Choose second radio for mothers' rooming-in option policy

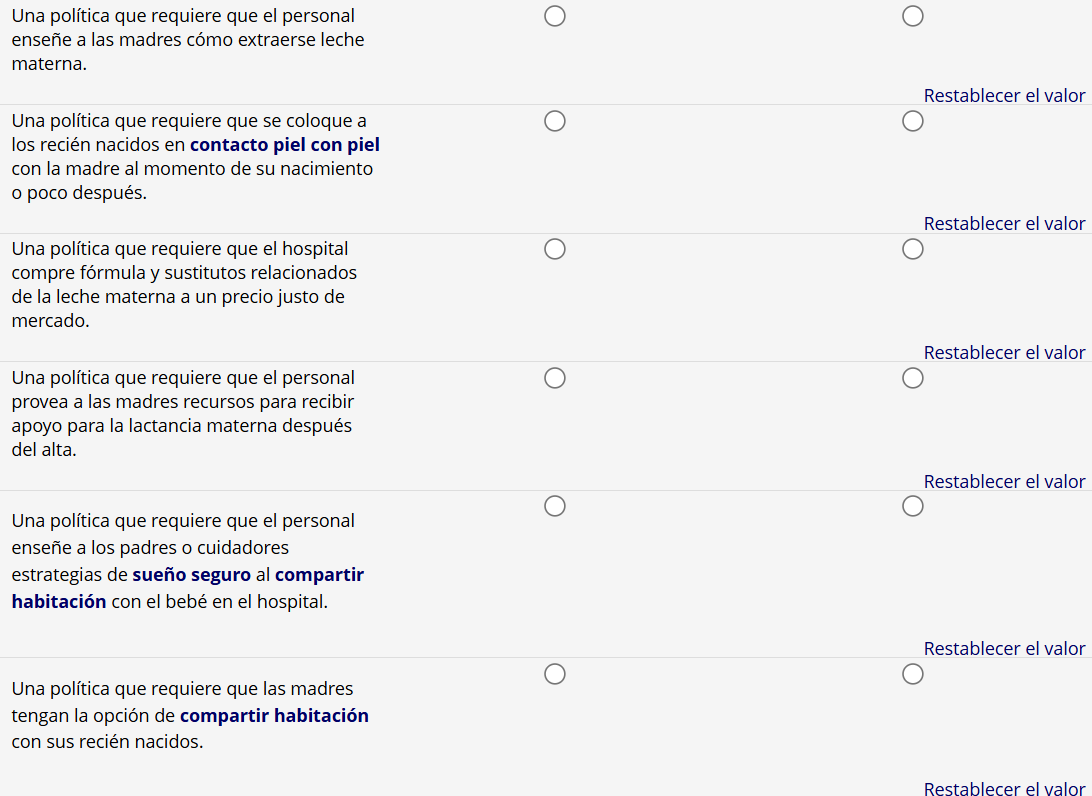click(x=912, y=674)
